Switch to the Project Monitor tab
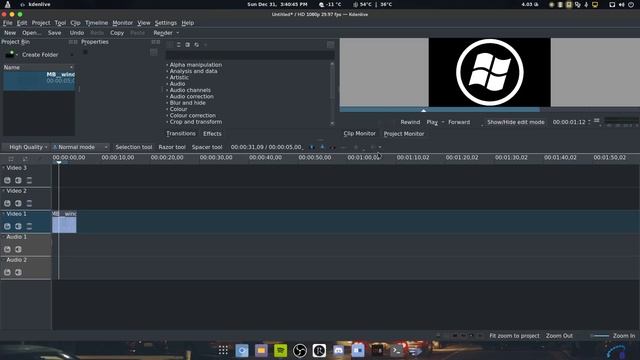 [404, 133]
